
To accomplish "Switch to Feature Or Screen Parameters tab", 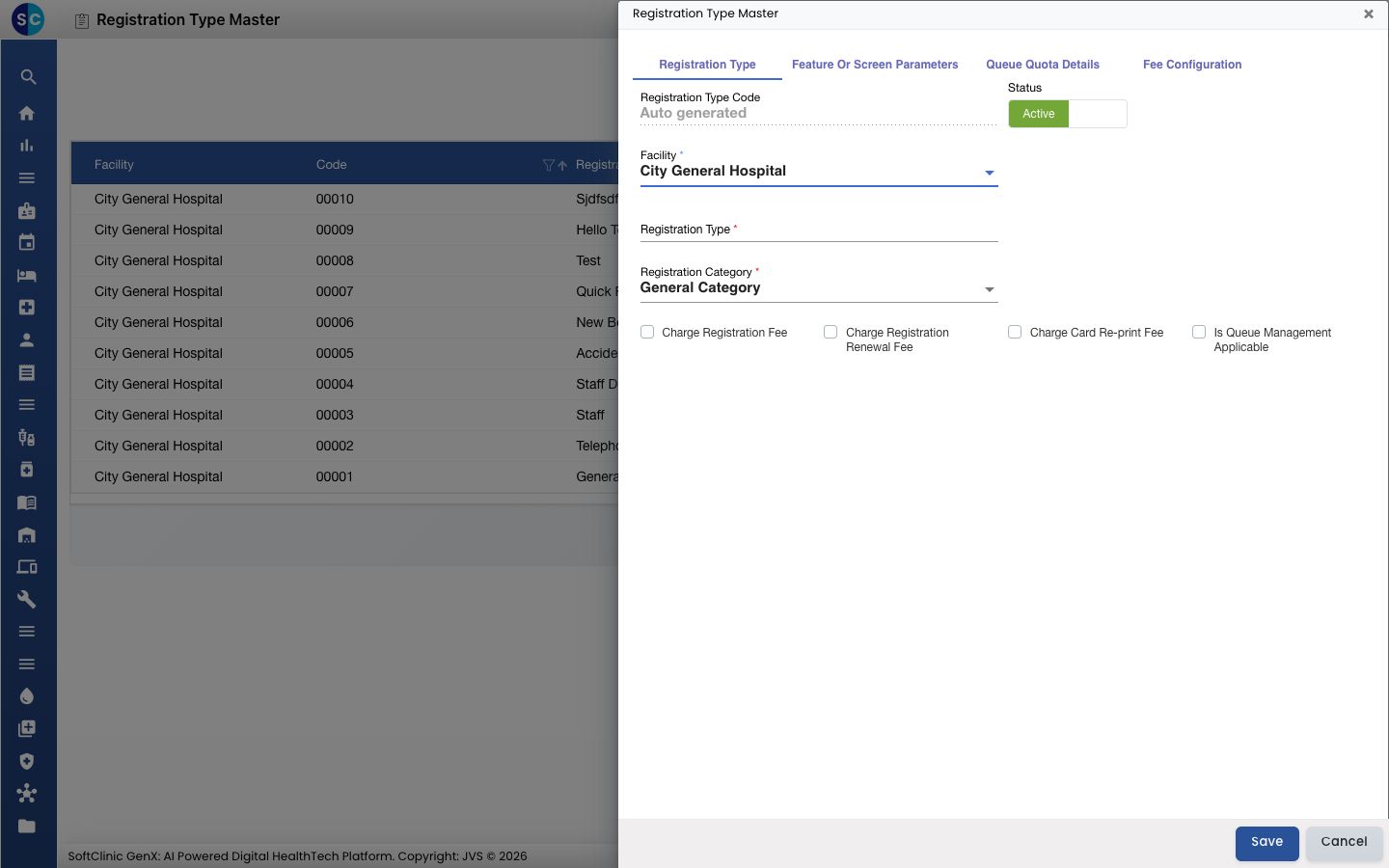I will (x=875, y=65).
